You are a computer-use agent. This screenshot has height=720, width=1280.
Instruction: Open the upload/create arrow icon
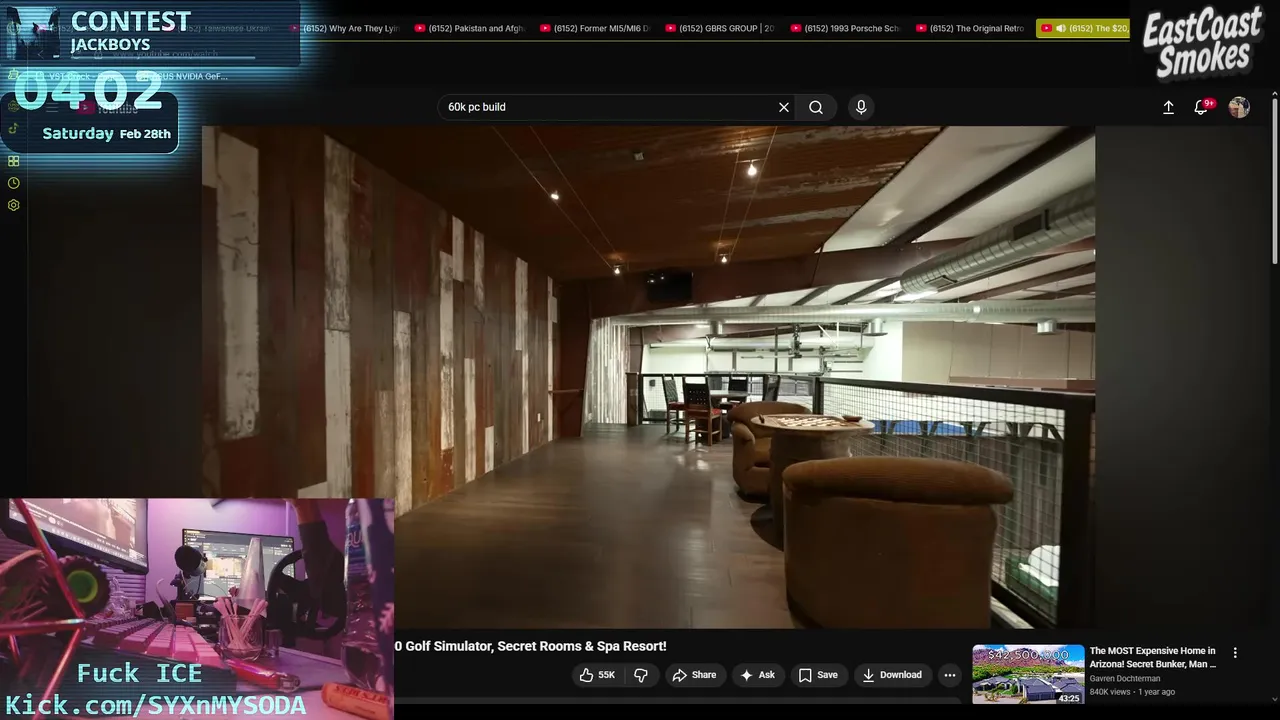pos(1168,107)
